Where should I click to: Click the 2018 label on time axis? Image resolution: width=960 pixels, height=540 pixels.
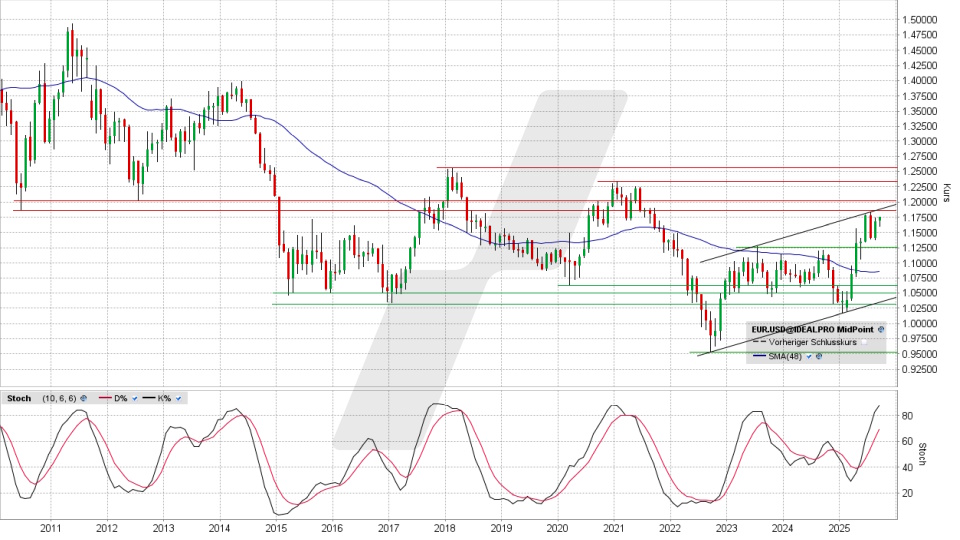[x=444, y=528]
